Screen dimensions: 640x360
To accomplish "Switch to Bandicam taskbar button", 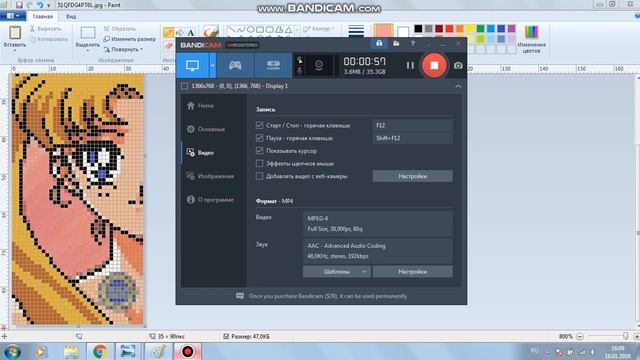I will [x=187, y=351].
